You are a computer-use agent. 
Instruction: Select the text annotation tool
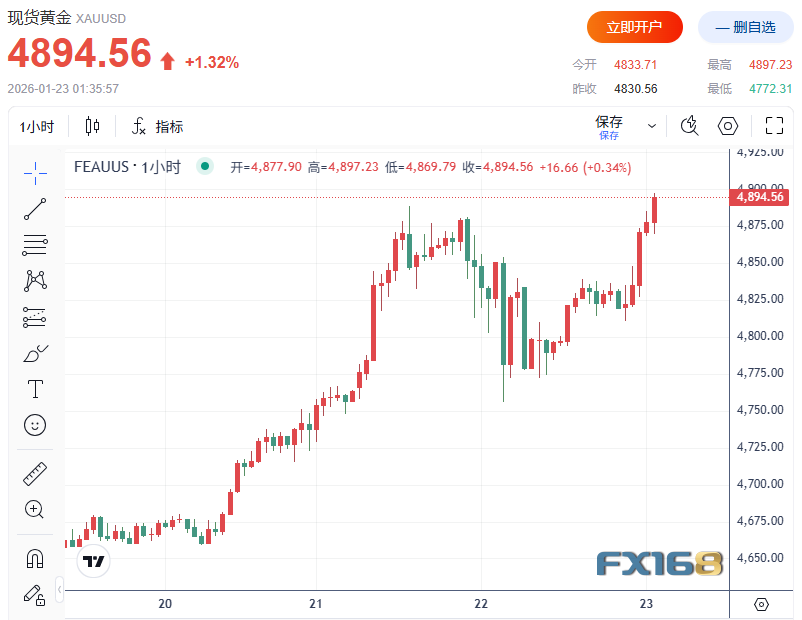(x=35, y=389)
